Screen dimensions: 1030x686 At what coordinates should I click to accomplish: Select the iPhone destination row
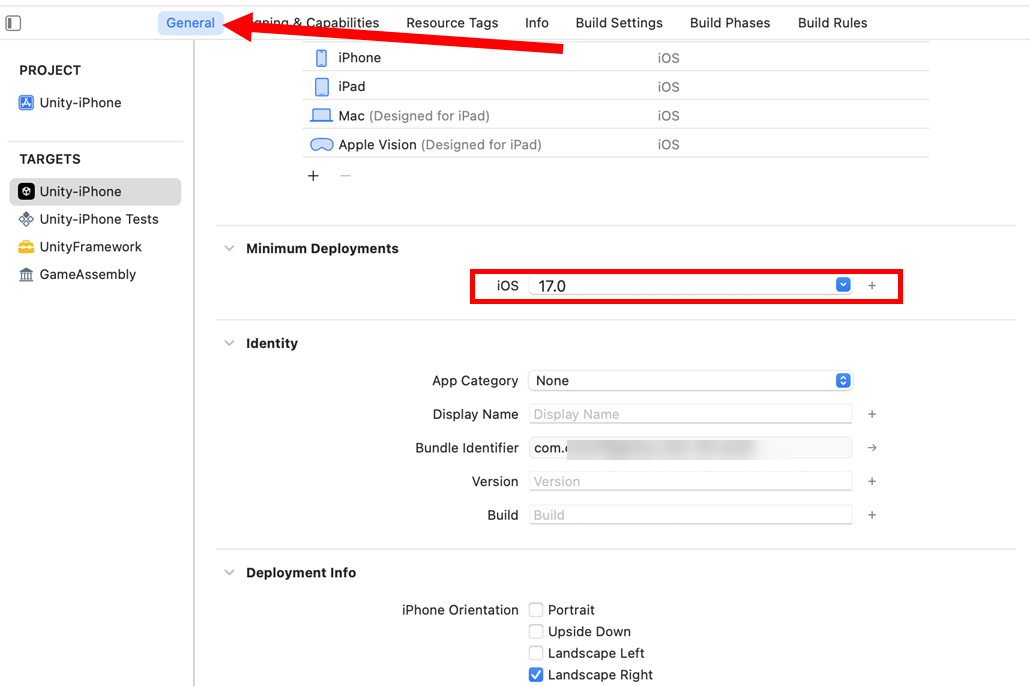coord(616,58)
